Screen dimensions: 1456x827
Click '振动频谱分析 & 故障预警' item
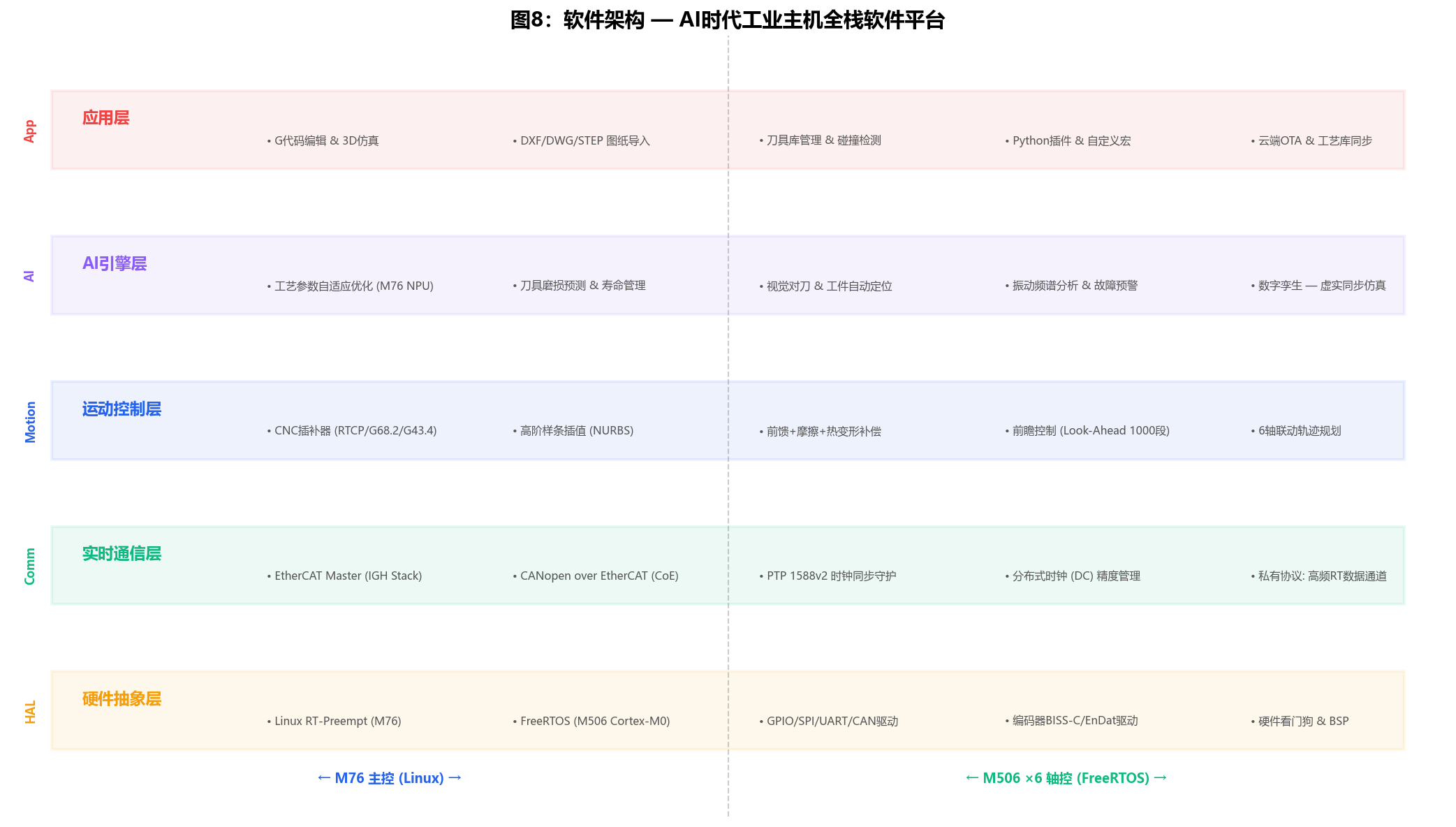1071,286
